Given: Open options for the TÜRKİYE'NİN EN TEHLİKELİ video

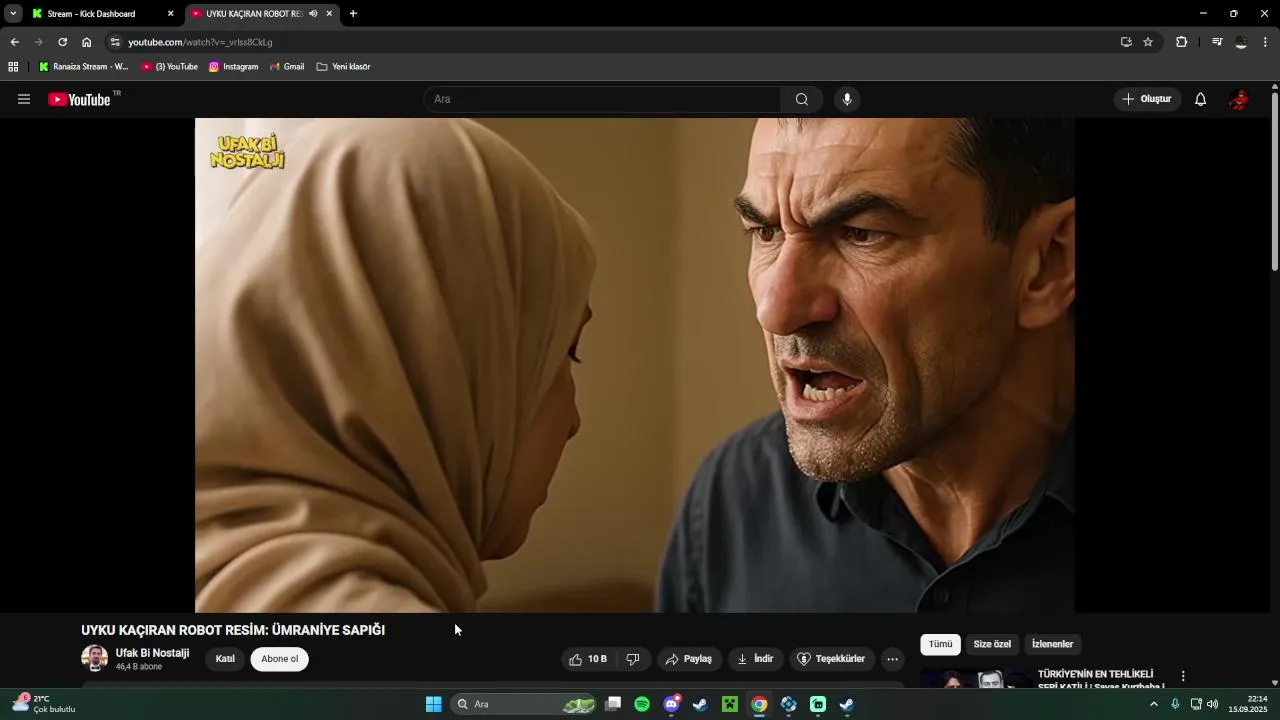Looking at the screenshot, I should point(1183,677).
